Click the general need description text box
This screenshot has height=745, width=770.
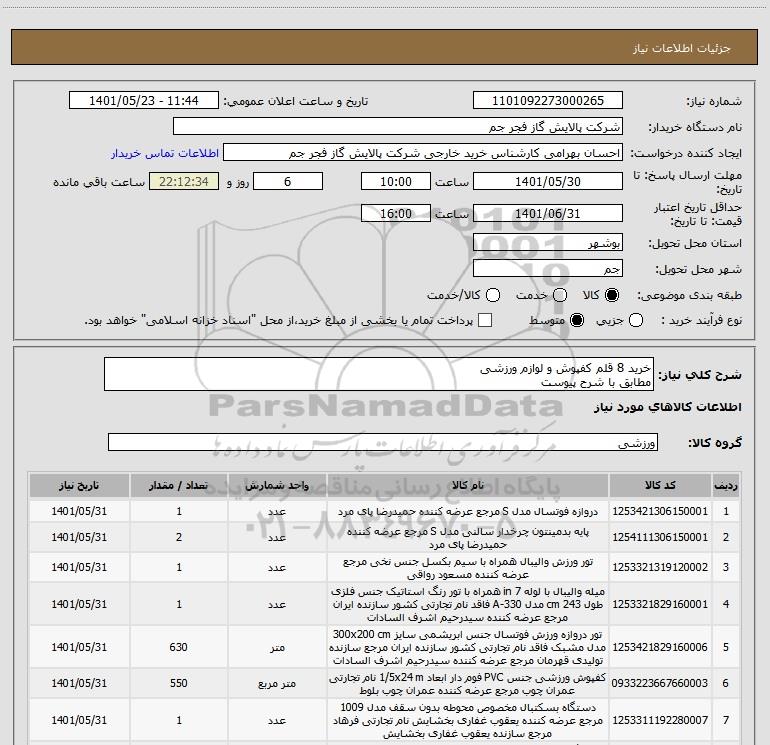pyautogui.click(x=379, y=375)
